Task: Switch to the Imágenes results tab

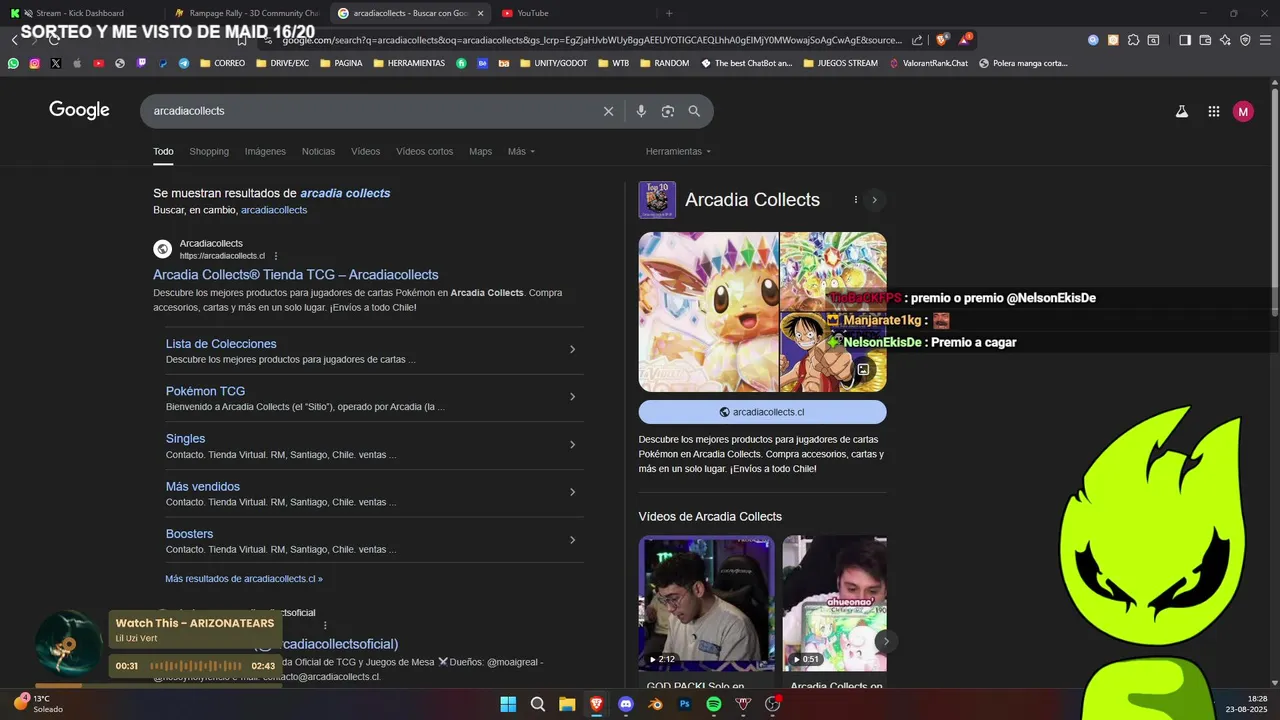Action: pyautogui.click(x=265, y=151)
